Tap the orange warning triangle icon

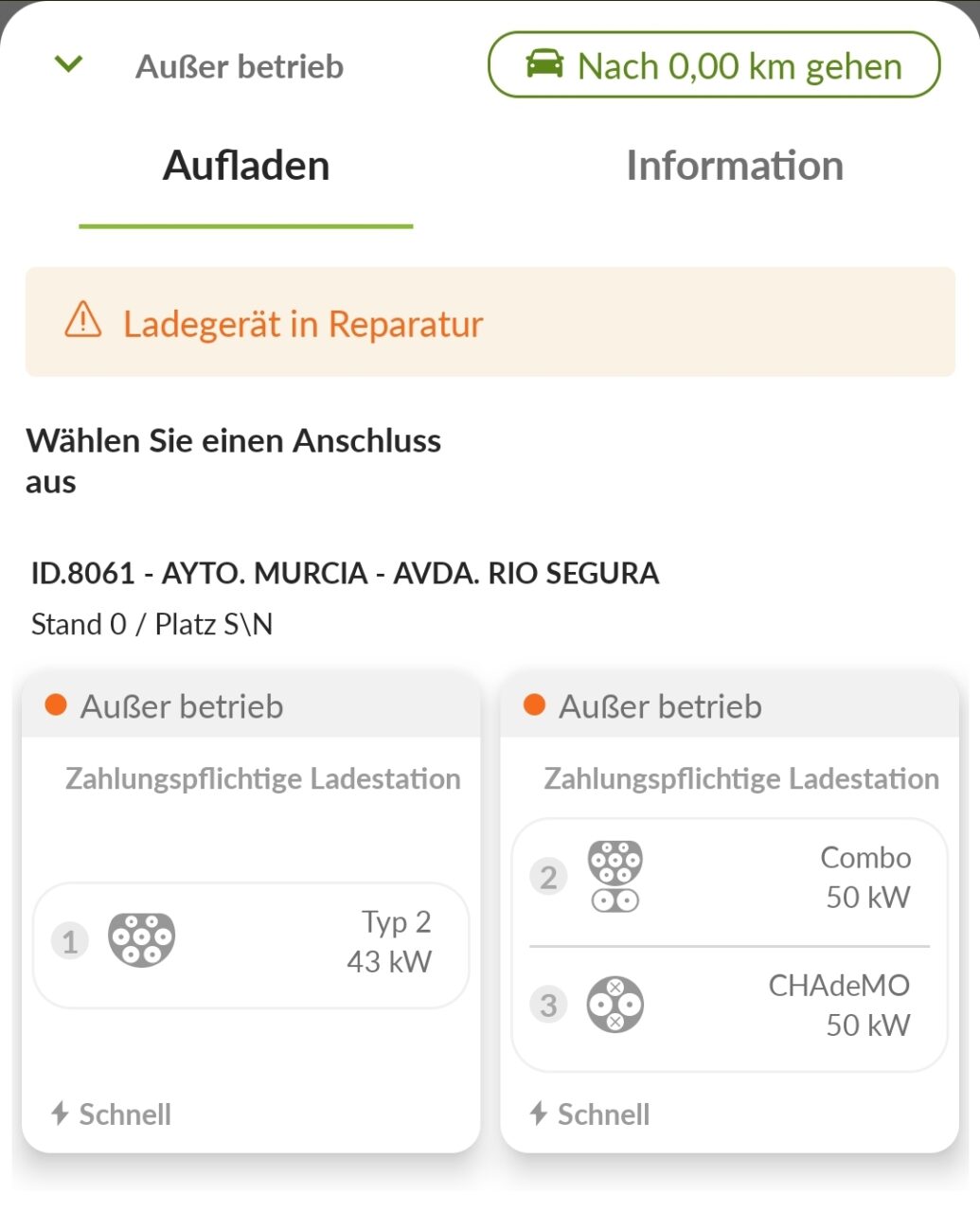tap(83, 320)
